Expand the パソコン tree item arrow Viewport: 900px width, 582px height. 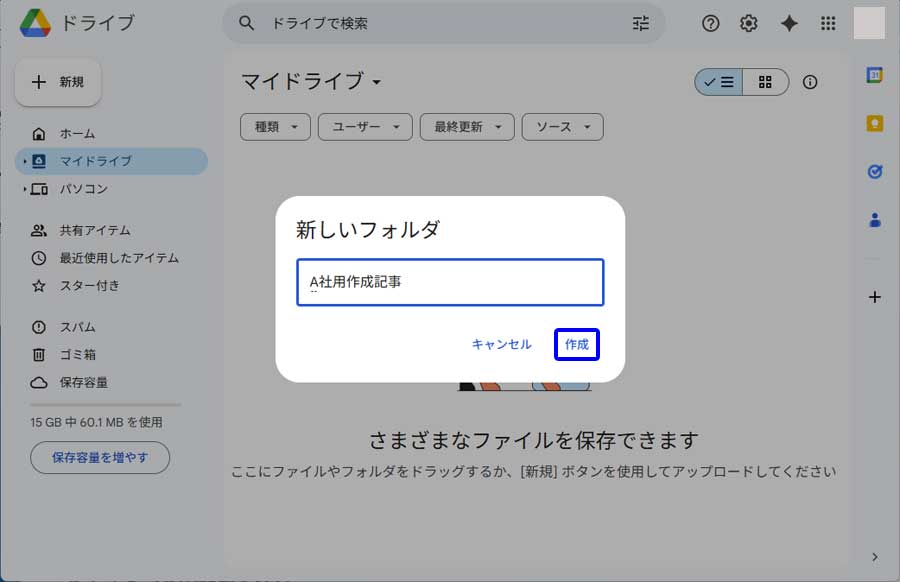click(x=25, y=189)
